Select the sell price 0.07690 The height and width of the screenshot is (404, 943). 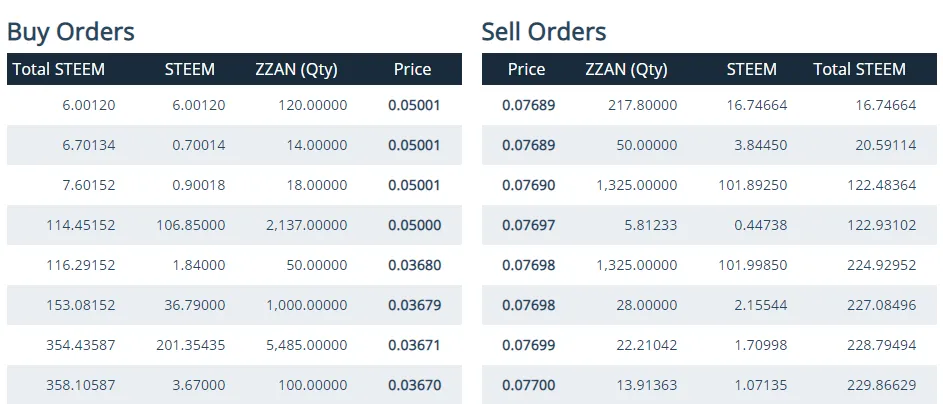(x=529, y=185)
